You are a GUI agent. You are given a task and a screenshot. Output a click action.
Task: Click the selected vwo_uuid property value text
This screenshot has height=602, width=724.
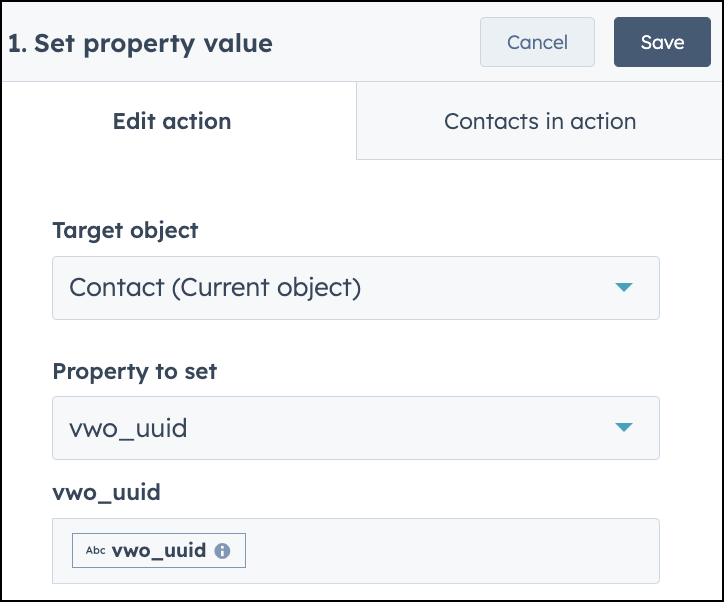pyautogui.click(x=128, y=428)
